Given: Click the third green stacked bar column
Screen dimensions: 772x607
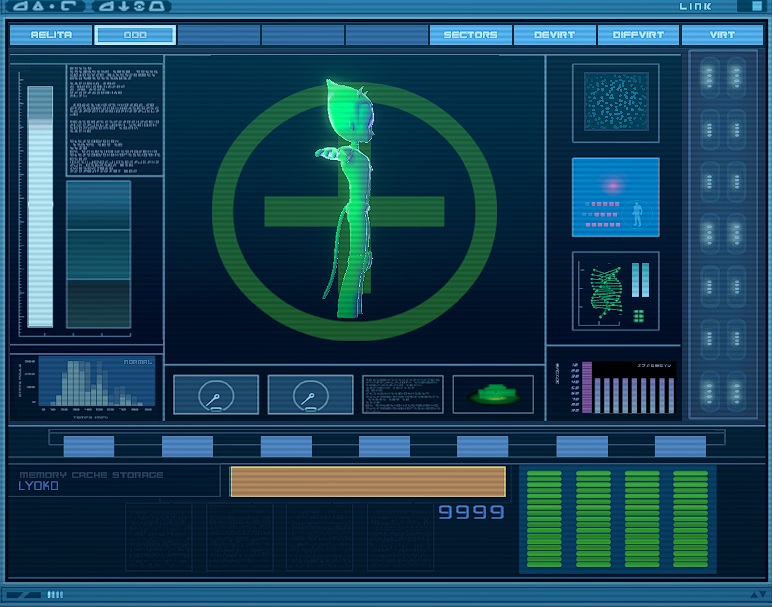Looking at the screenshot, I should pos(642,519).
